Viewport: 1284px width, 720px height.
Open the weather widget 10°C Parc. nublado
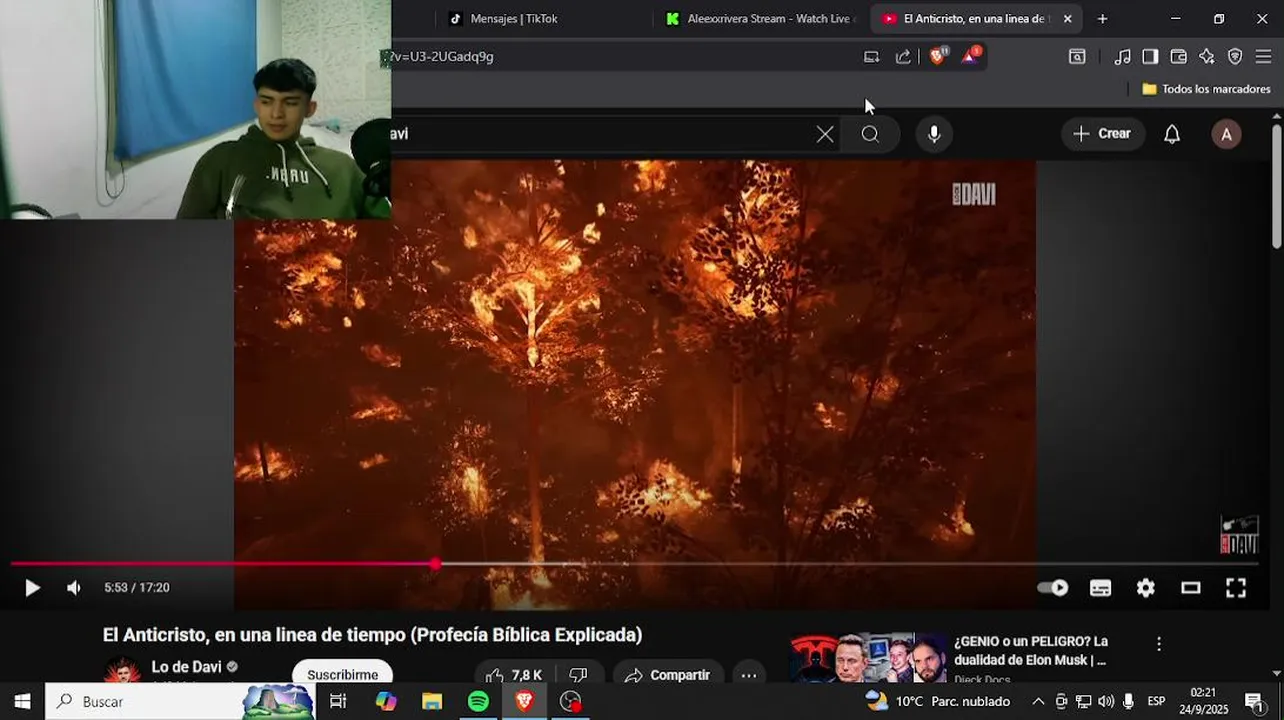coord(938,701)
